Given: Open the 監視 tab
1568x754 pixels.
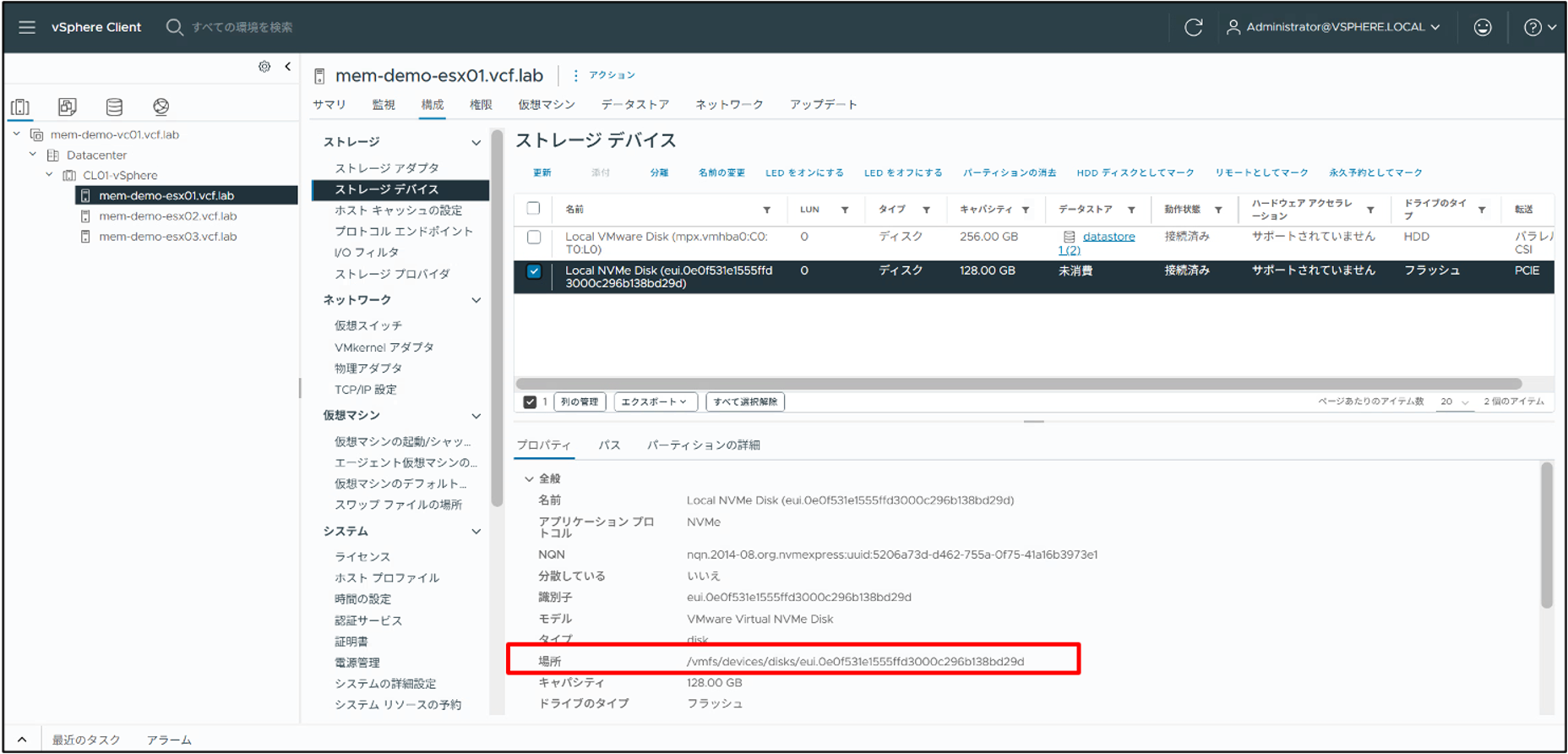Looking at the screenshot, I should pyautogui.click(x=383, y=105).
